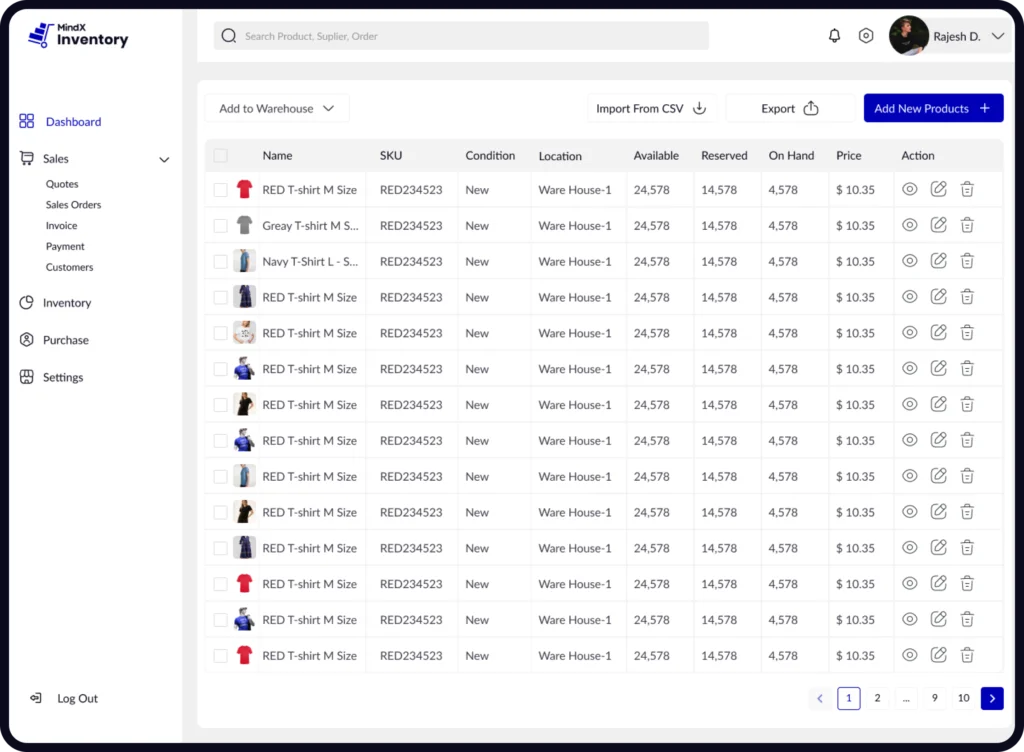Click the Export button

tap(791, 107)
